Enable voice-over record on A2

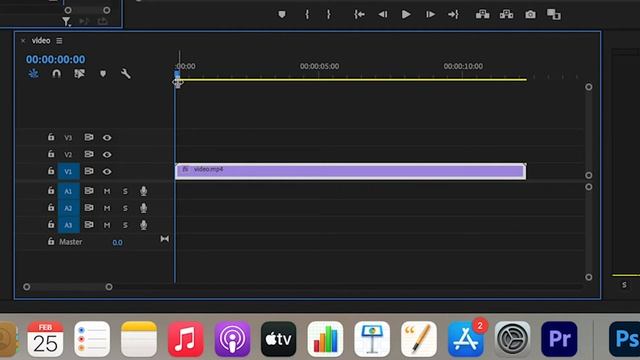tap(143, 208)
